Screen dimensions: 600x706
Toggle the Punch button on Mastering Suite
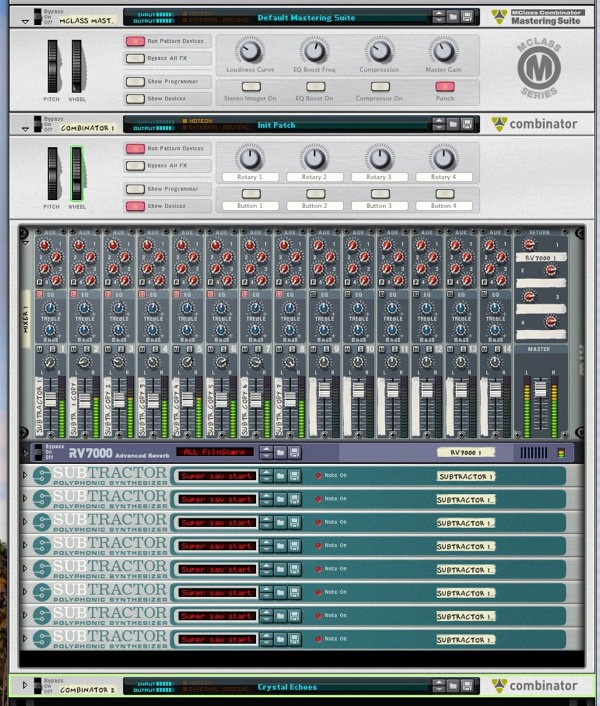click(444, 87)
